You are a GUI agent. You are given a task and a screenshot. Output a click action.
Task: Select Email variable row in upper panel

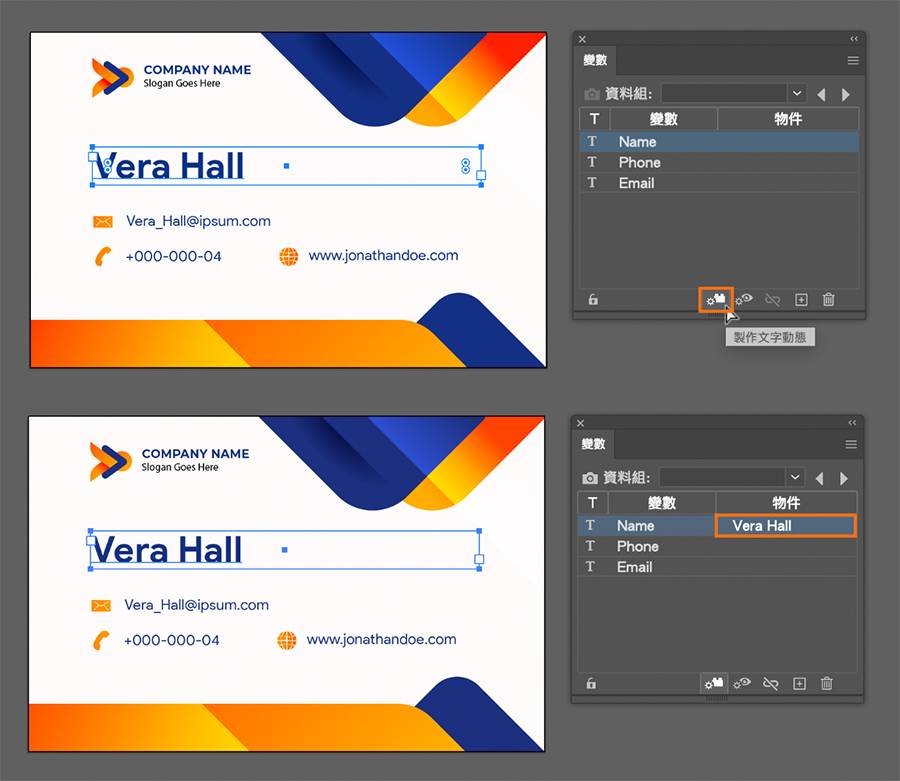click(719, 183)
